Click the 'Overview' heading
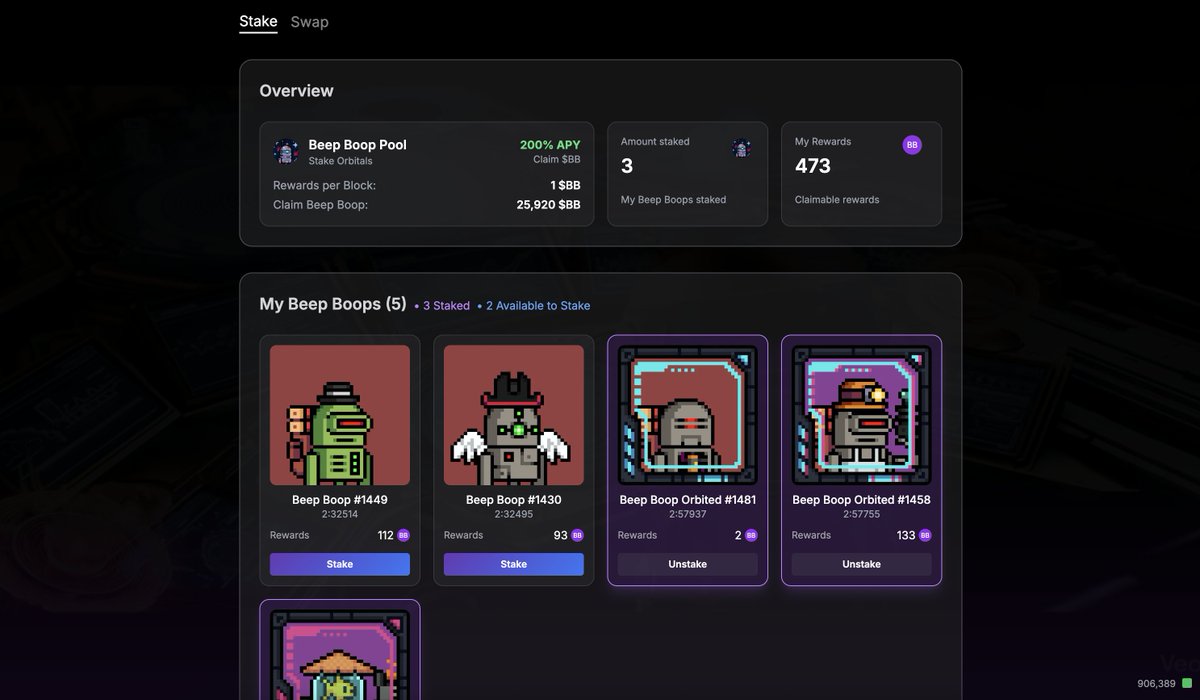The image size is (1200, 700). click(x=297, y=91)
